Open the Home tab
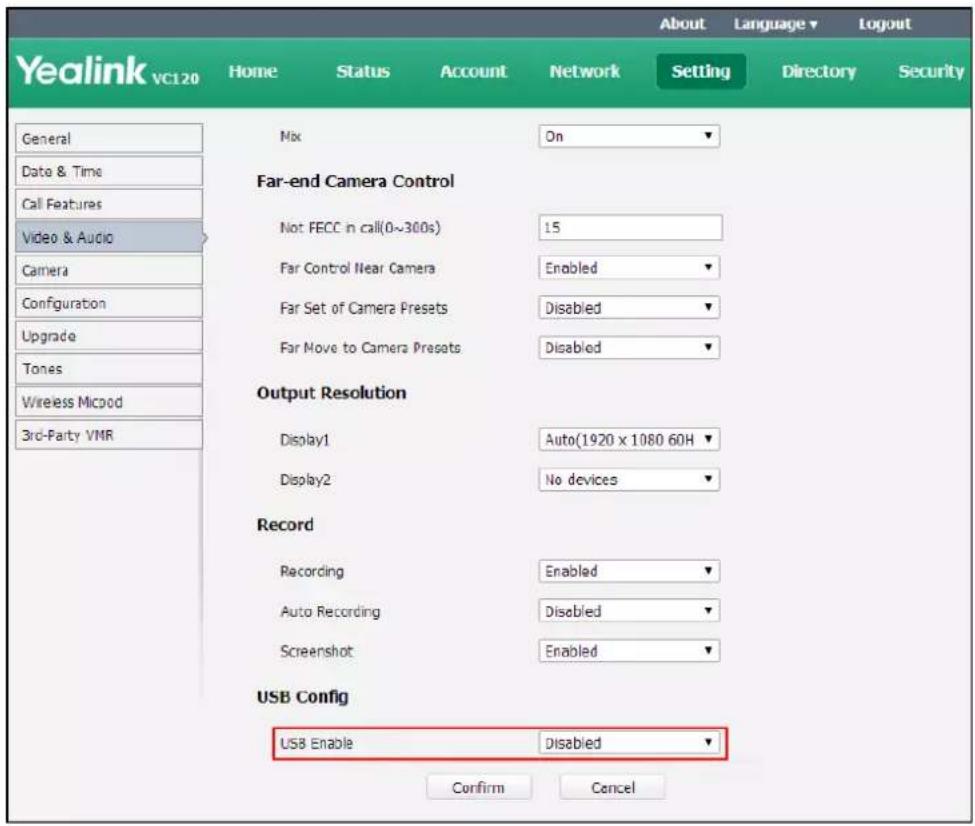Screen dimensions: 975x826 252,72
